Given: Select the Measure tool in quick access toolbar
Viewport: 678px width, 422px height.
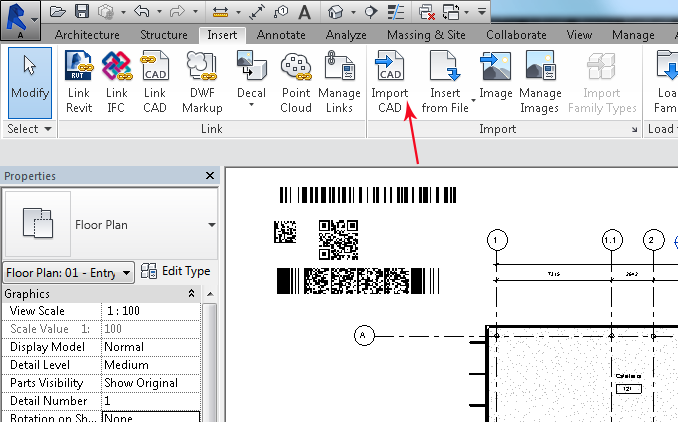Looking at the screenshot, I should tap(221, 12).
